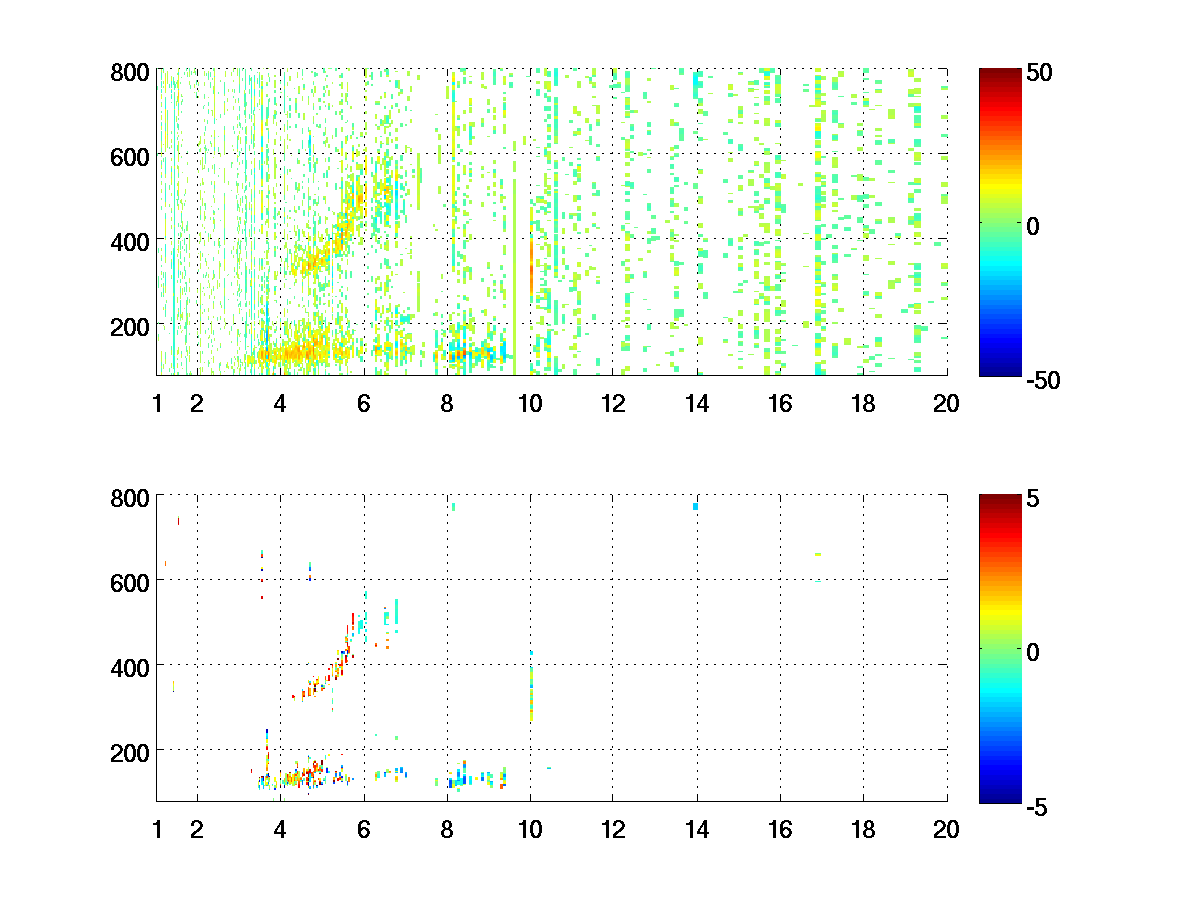Viewport: 1200px width, 900px height.
Task: Click x-tick '18' under the upper heatmap
Action: pyautogui.click(x=863, y=404)
